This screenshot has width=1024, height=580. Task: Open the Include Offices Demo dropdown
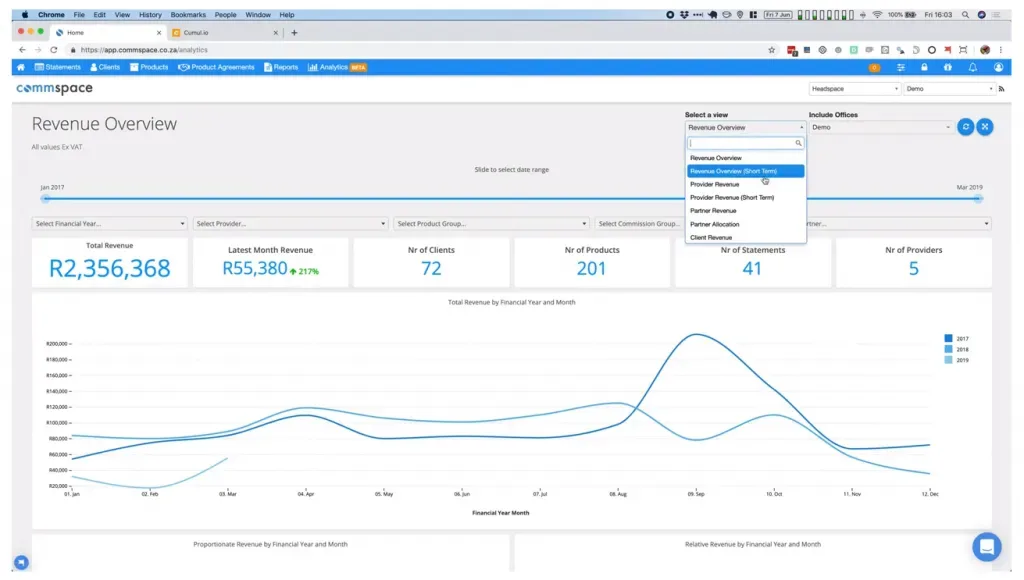881,127
